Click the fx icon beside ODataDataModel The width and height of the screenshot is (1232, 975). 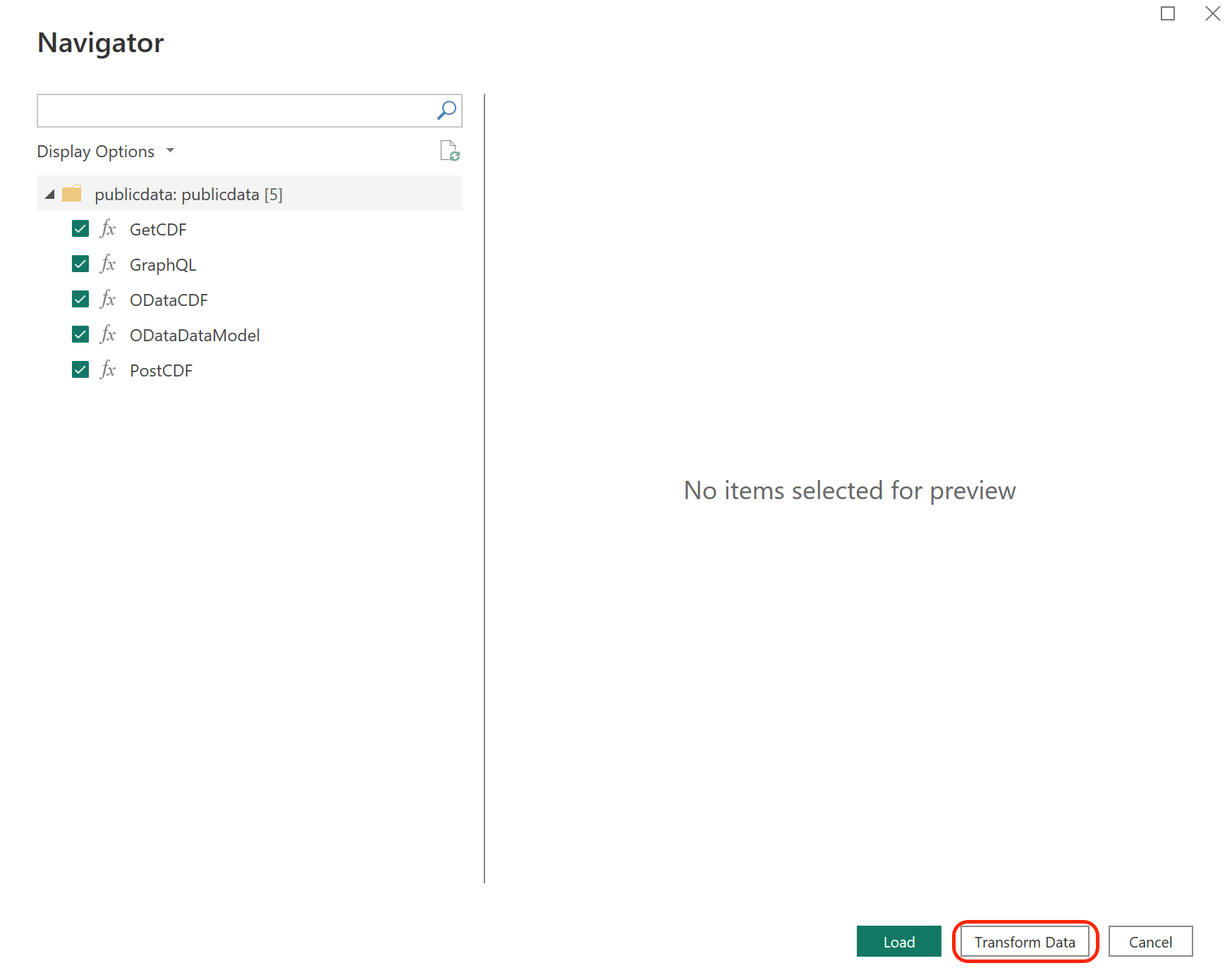point(108,335)
